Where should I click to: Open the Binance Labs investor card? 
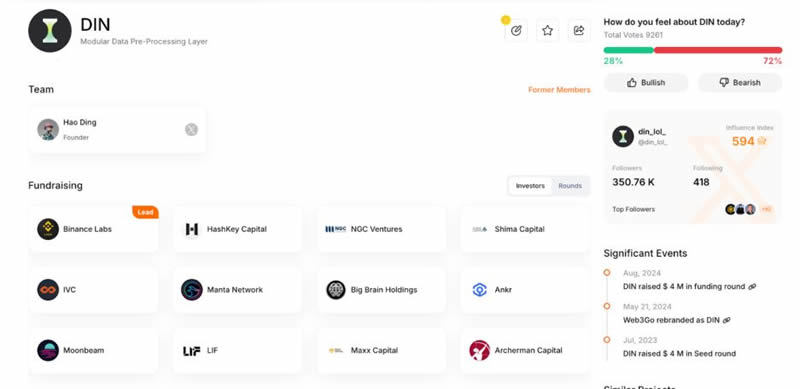point(94,229)
